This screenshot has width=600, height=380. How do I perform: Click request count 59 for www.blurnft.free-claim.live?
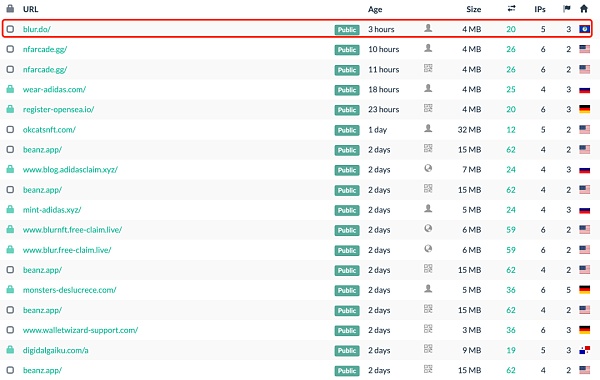[x=511, y=230]
